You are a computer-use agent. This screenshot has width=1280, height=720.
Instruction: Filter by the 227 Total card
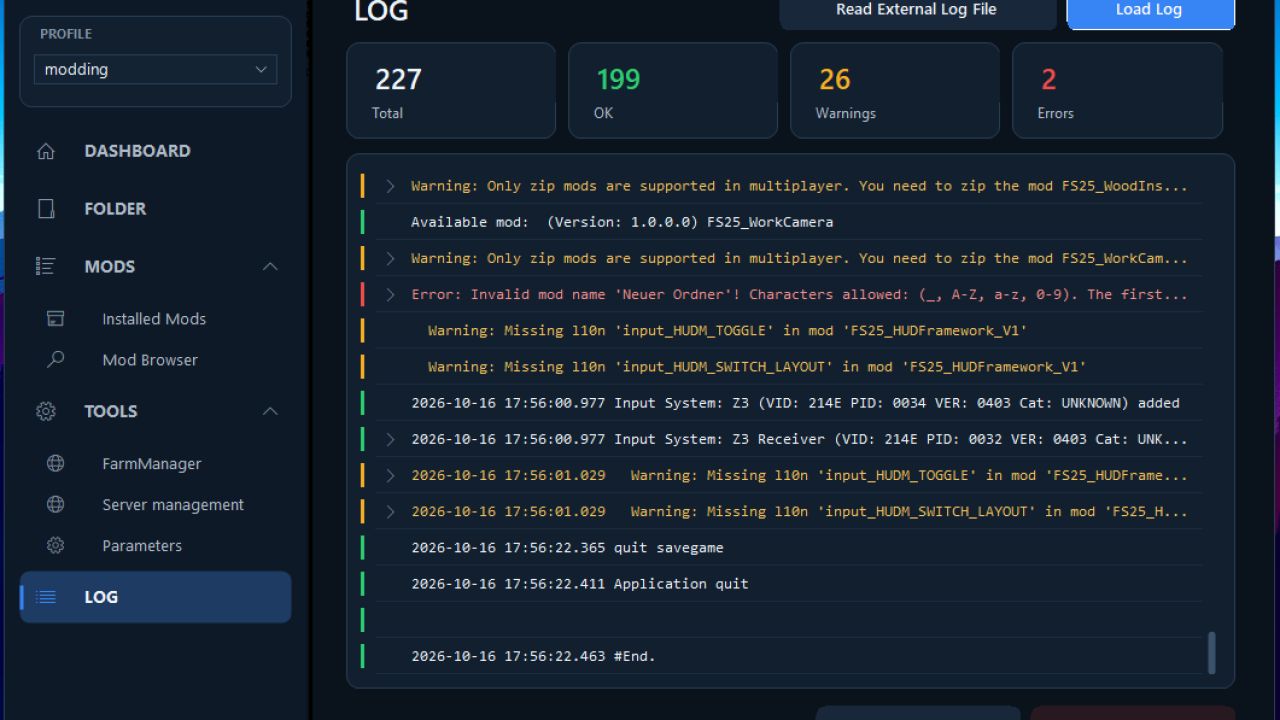click(451, 90)
